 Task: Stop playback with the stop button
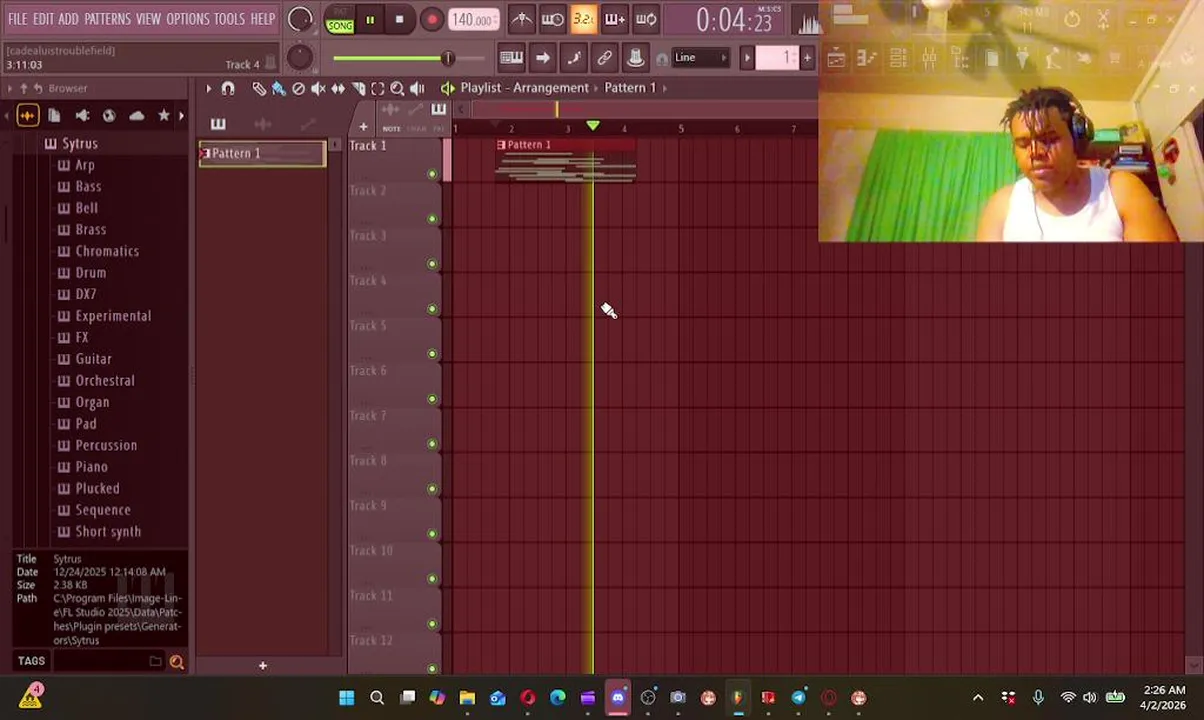click(399, 19)
